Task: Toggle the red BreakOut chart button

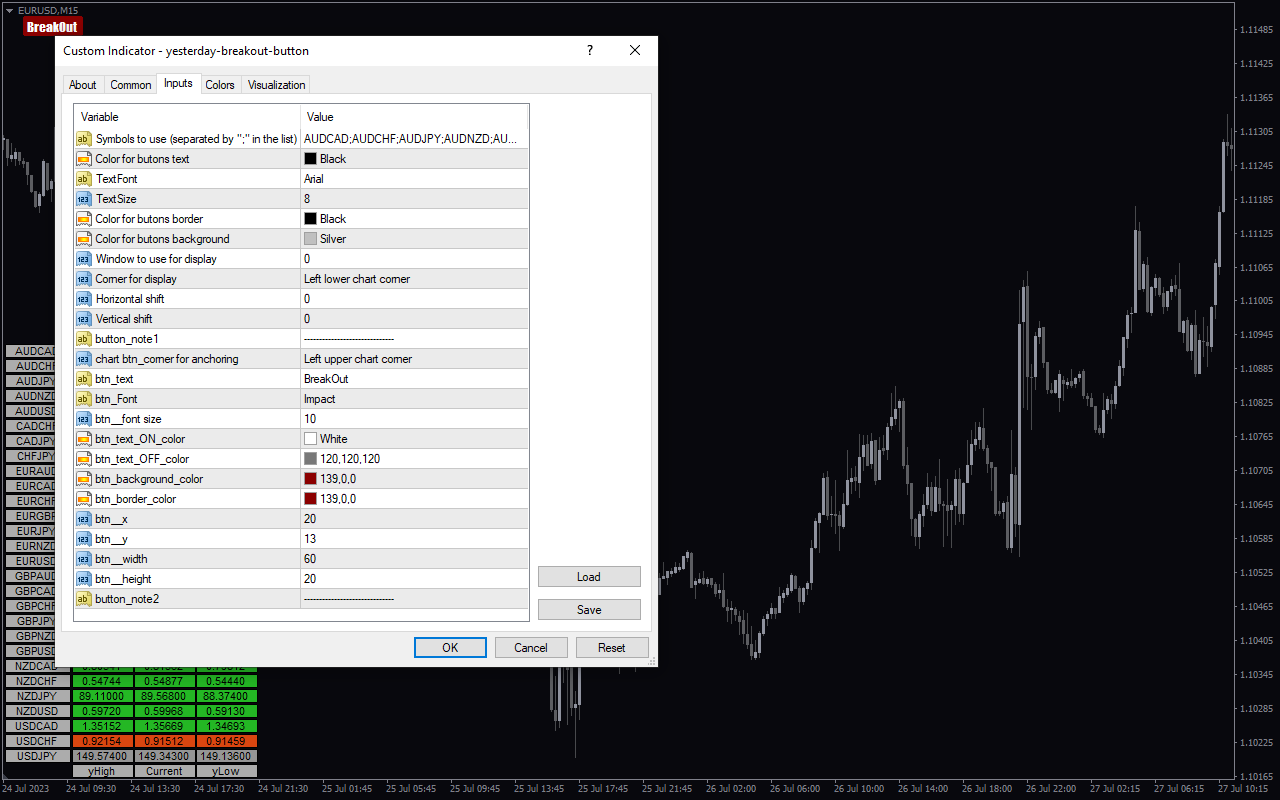Action: coord(52,27)
